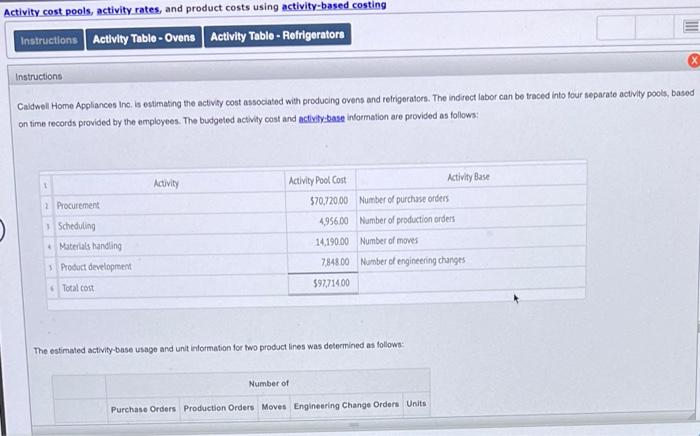
Task: Follow the 'Activity cost pools' link
Action: (47, 12)
